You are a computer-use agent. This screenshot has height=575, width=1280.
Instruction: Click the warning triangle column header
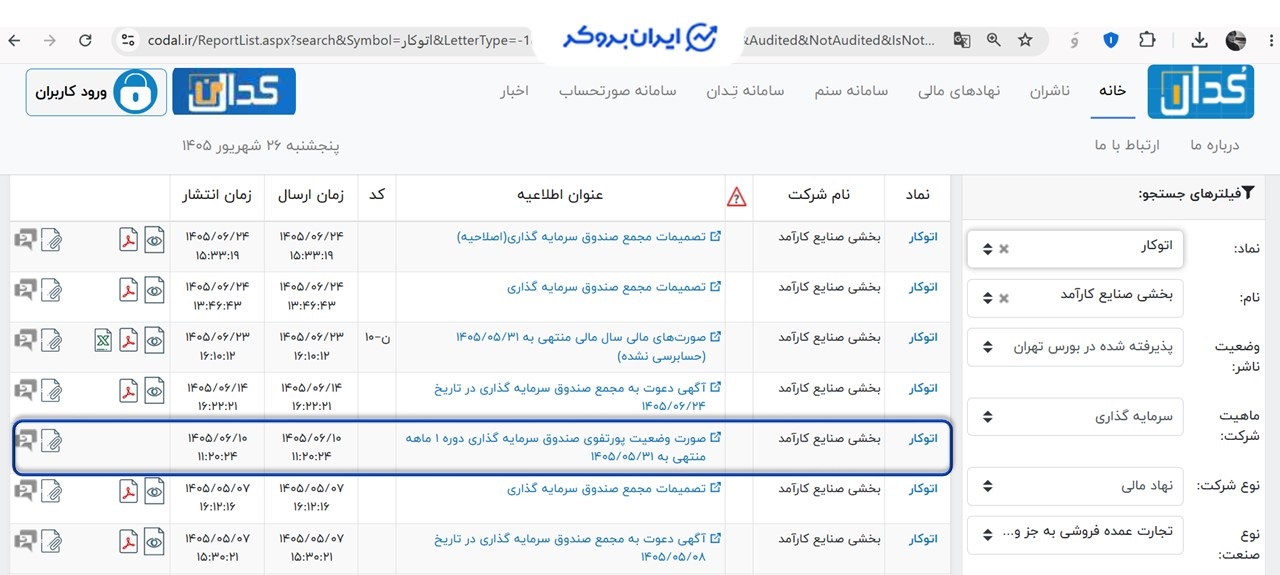tap(737, 196)
